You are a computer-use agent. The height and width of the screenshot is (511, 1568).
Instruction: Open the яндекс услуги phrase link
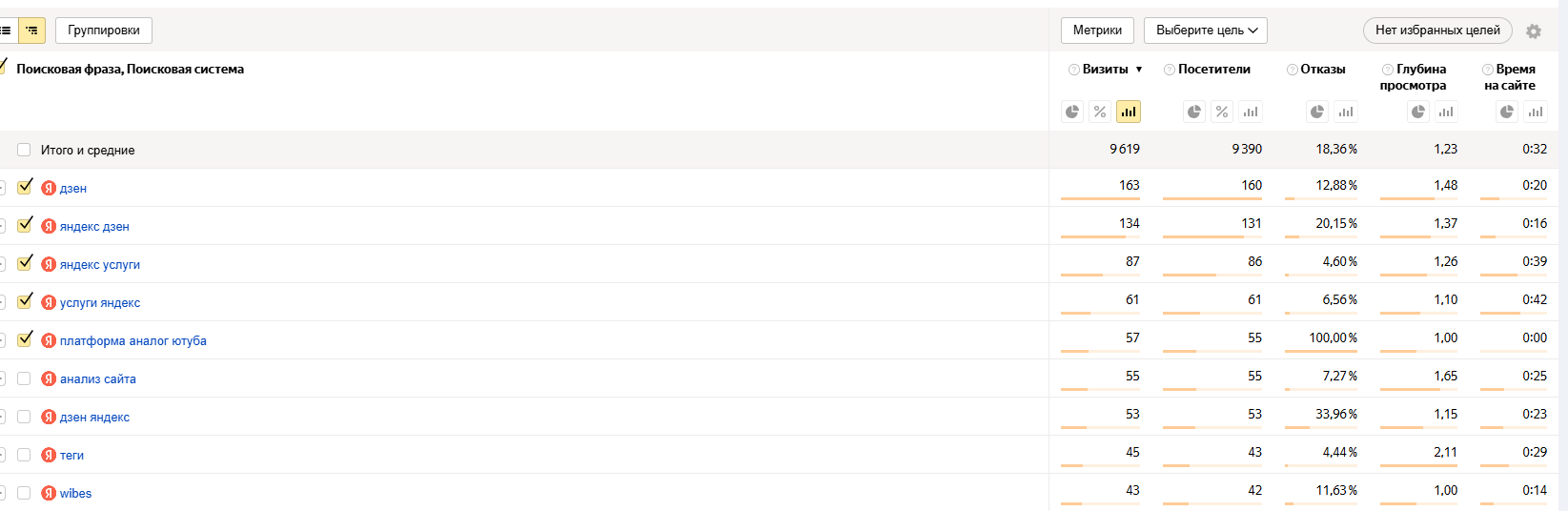coord(100,264)
